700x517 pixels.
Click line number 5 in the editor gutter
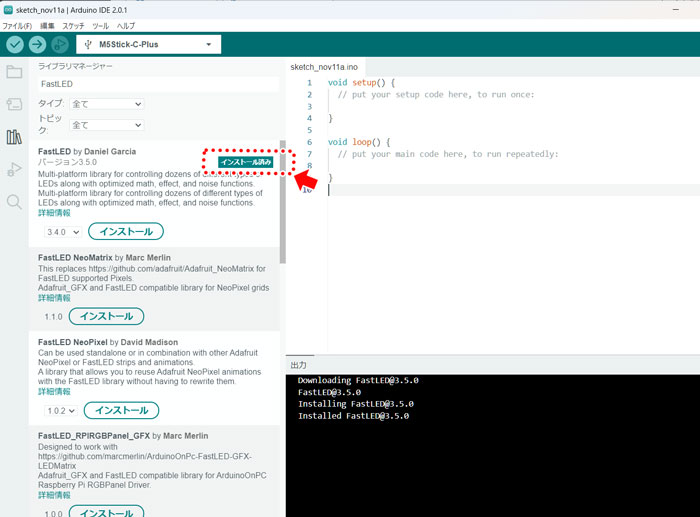click(x=309, y=130)
